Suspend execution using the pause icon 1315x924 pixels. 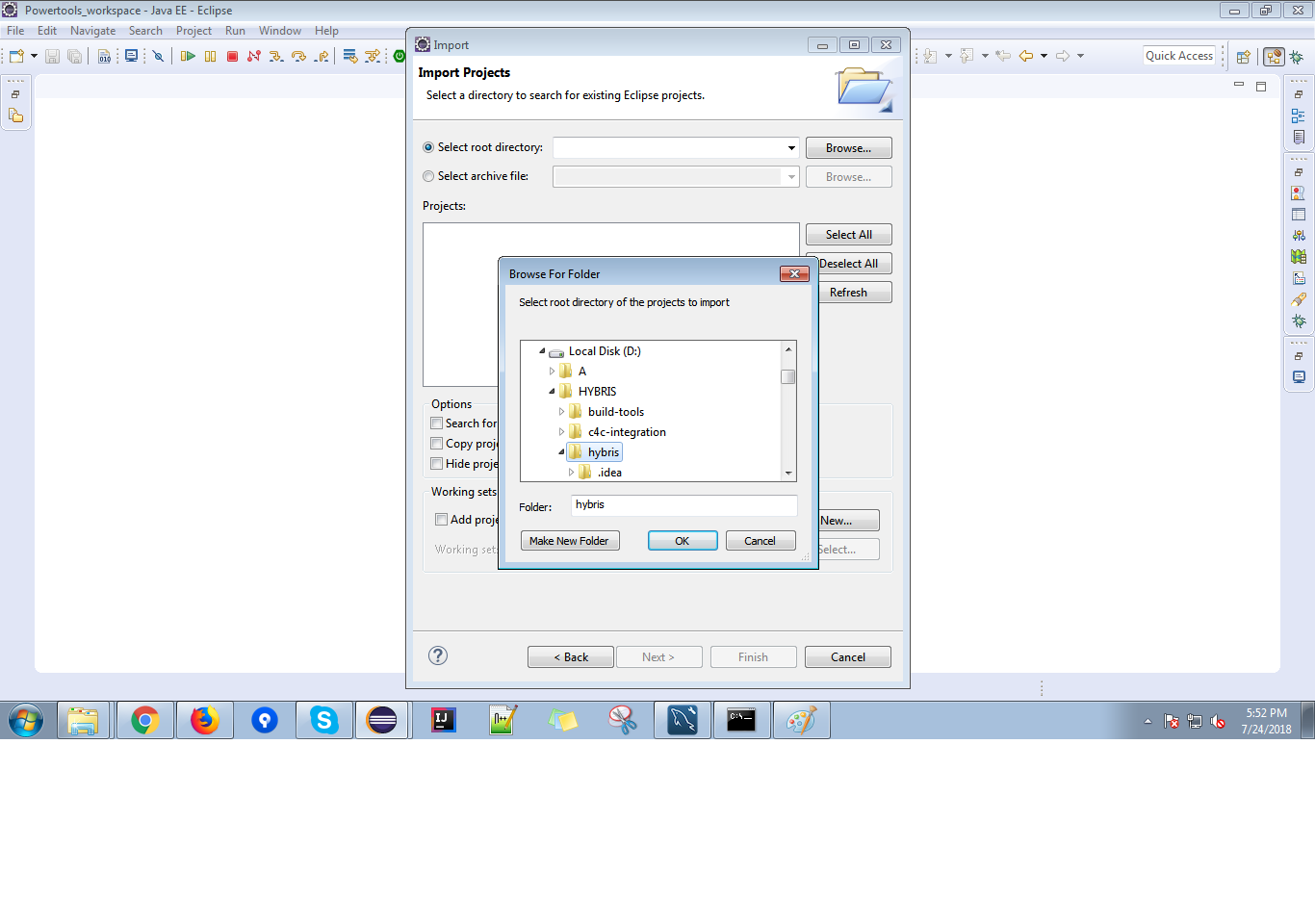[210, 56]
